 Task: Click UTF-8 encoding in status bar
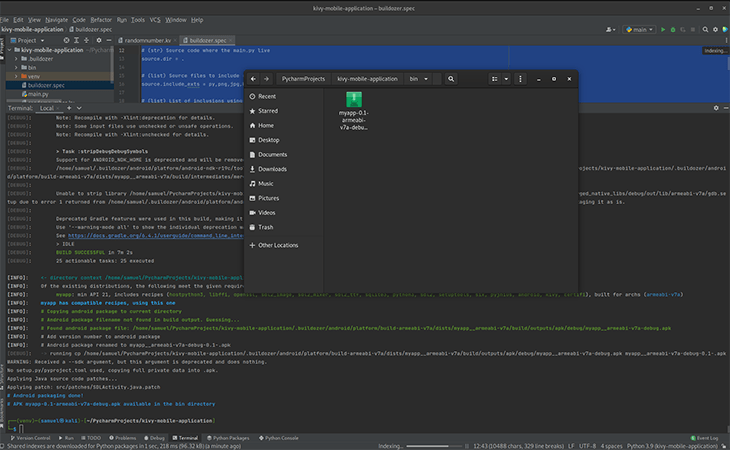(587, 446)
